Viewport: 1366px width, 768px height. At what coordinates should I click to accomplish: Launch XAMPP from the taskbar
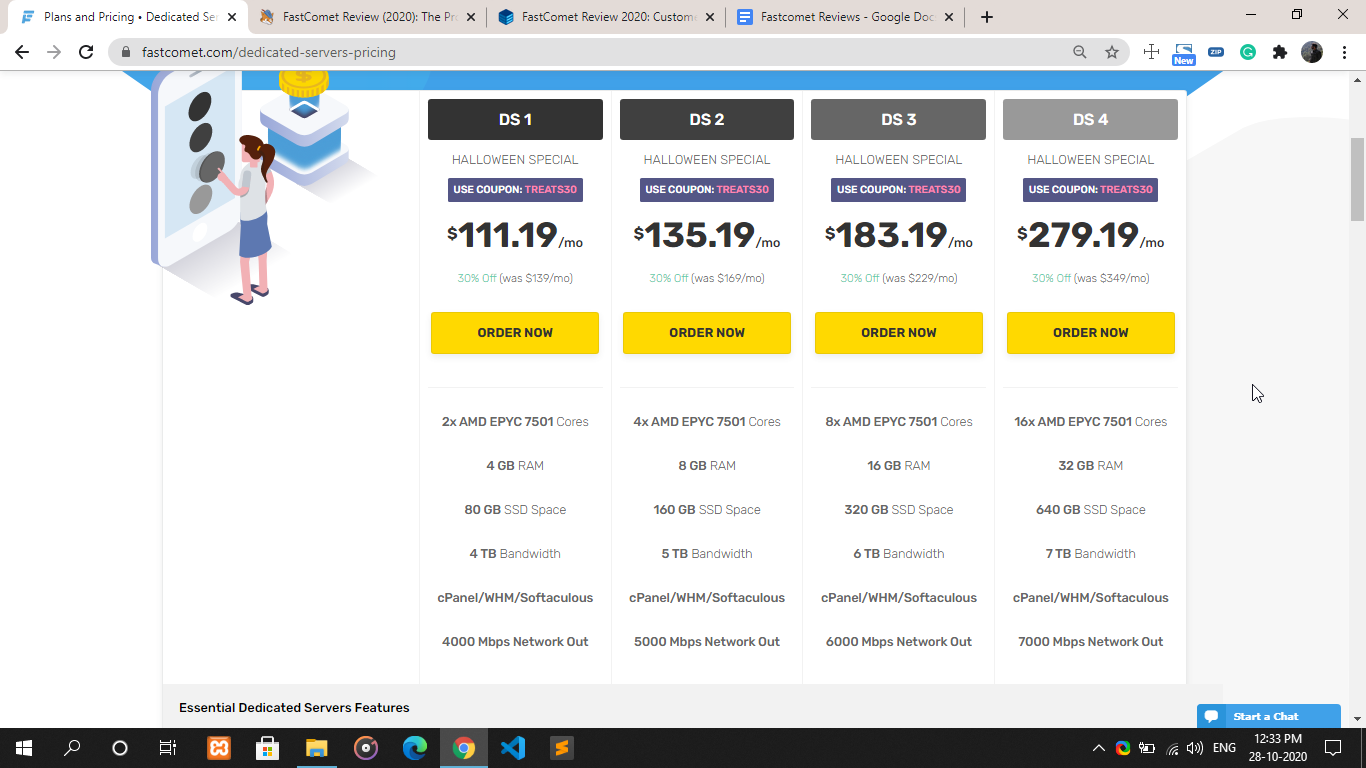tap(219, 748)
